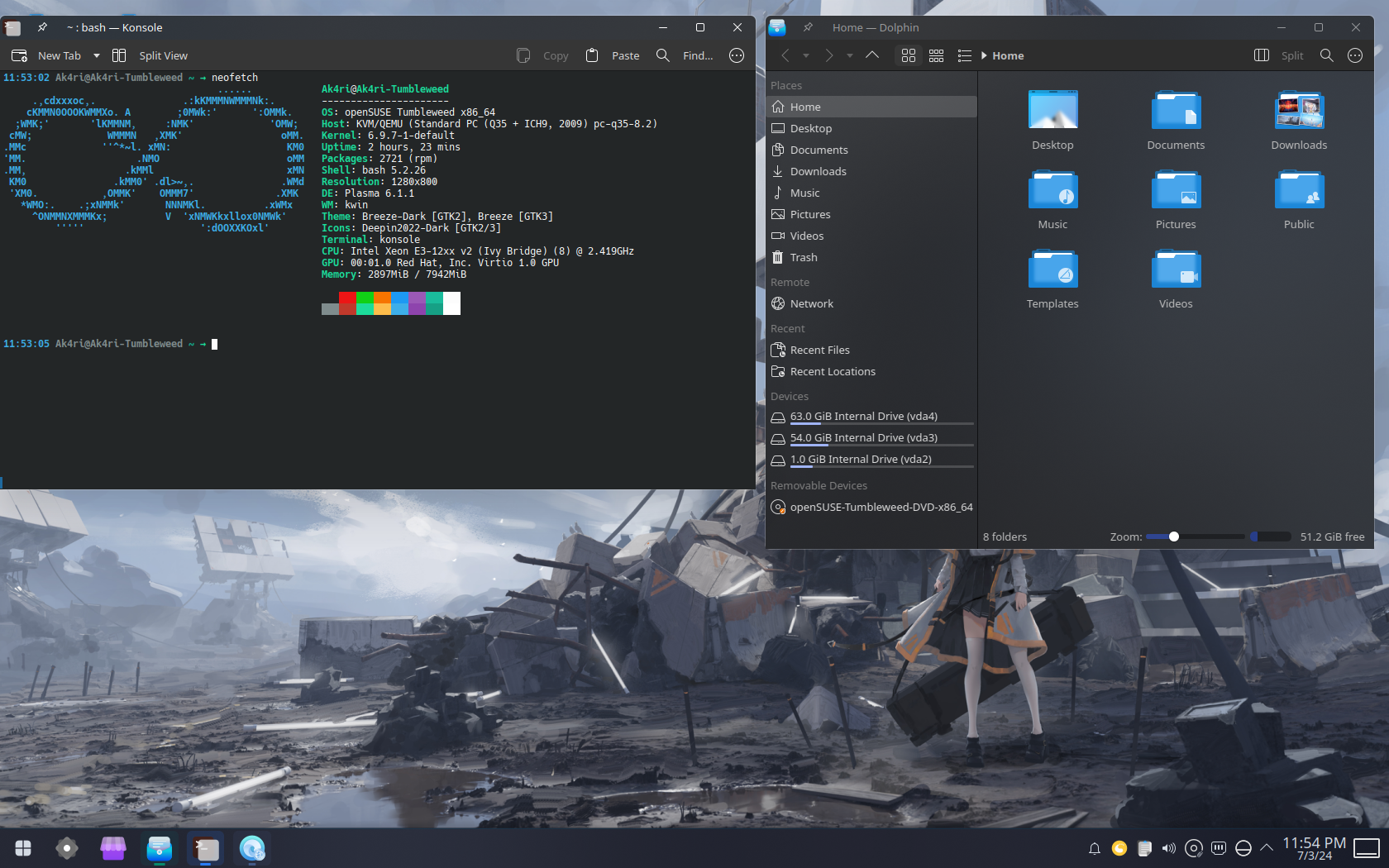Adjust the Zoom slider in Dolphin status bar
Viewport: 1389px width, 868px height.
[x=1195, y=537]
